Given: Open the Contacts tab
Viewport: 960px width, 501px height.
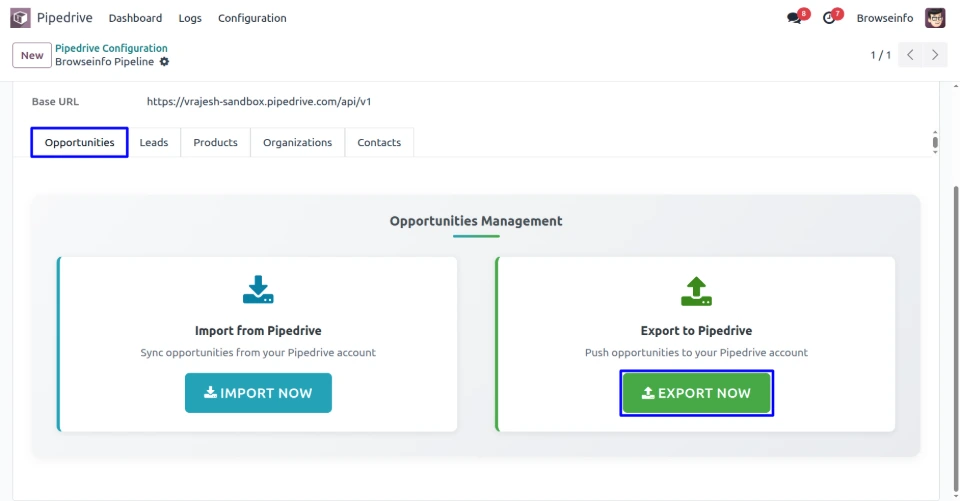Looking at the screenshot, I should (379, 143).
